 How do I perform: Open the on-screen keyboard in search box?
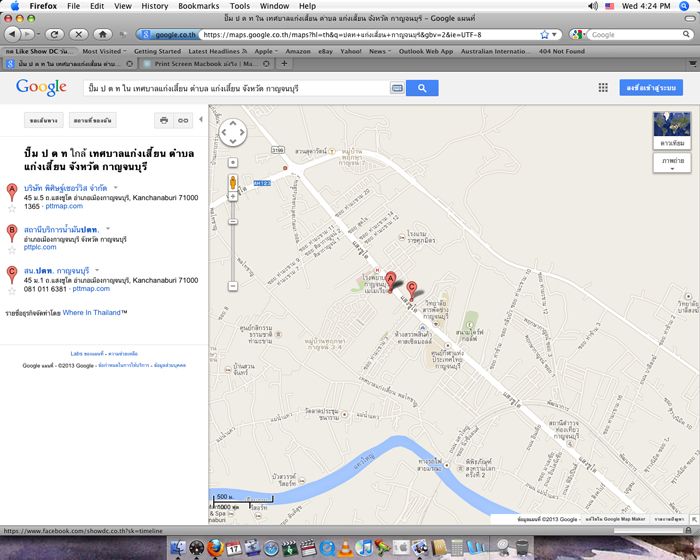pyautogui.click(x=397, y=88)
